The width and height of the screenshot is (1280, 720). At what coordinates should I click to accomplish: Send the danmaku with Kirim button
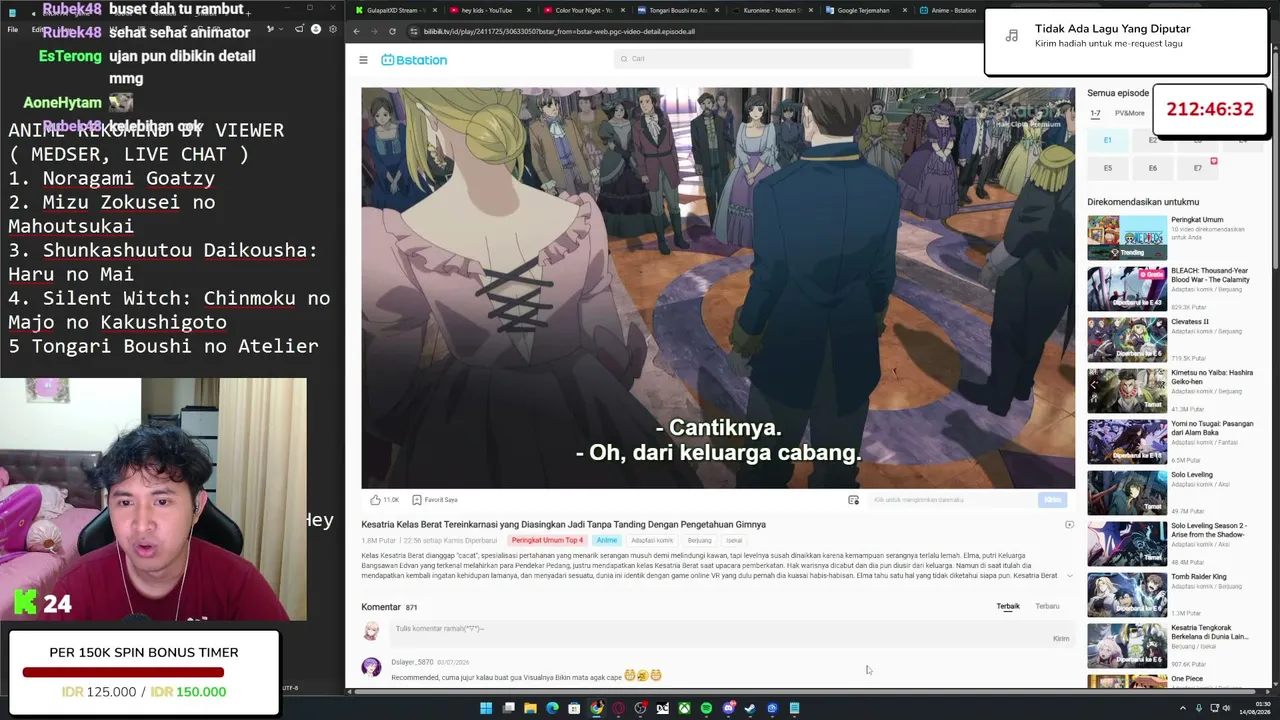[1052, 500]
